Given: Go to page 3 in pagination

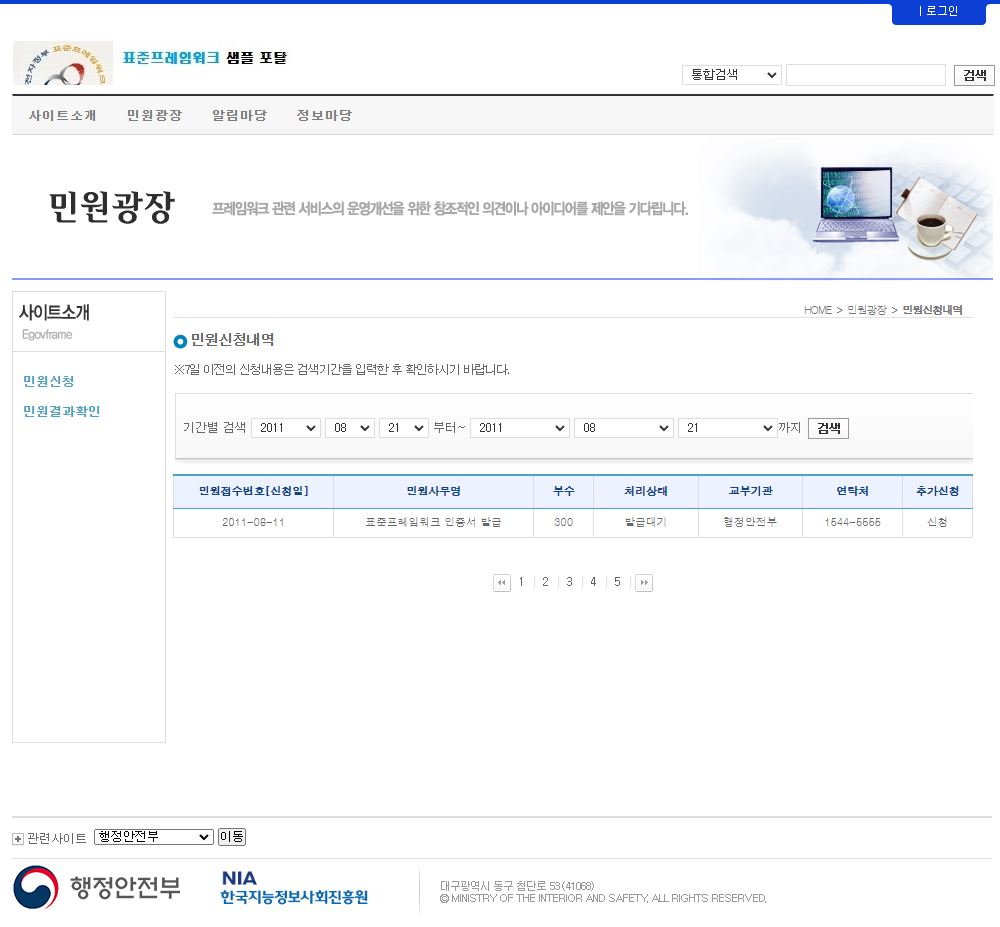Looking at the screenshot, I should click(x=569, y=582).
